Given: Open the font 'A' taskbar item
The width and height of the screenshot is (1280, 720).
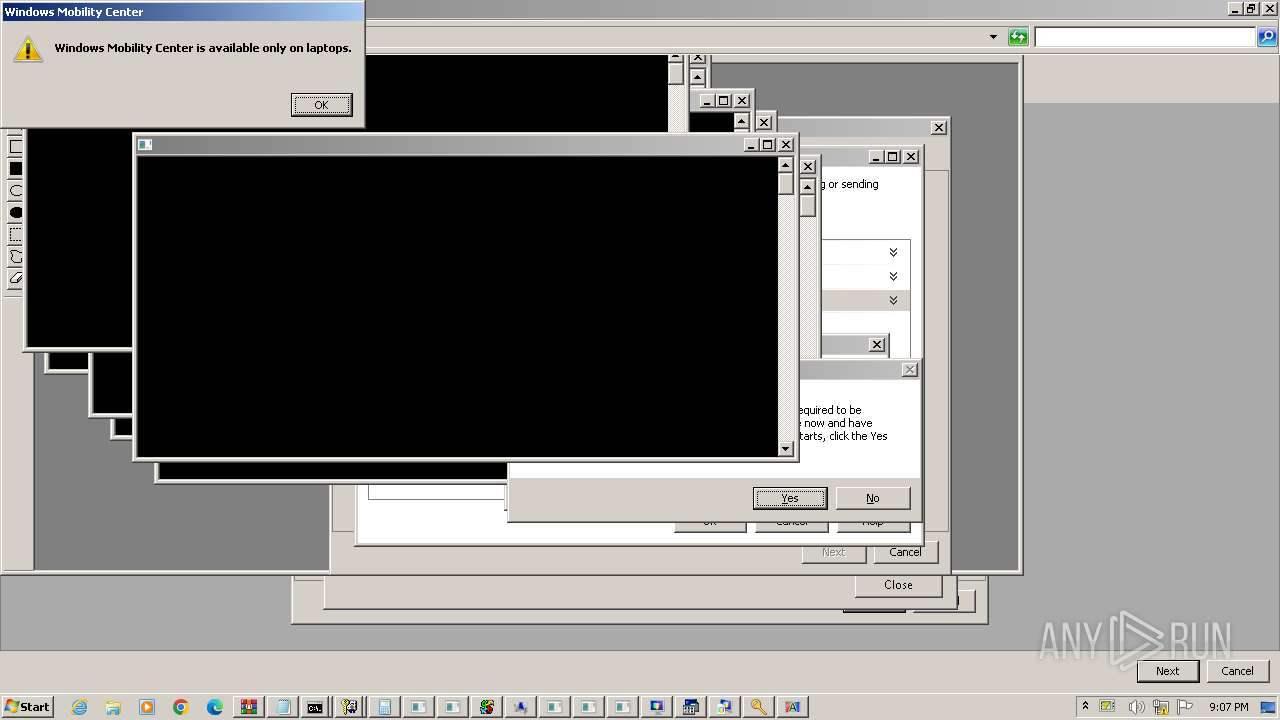Looking at the screenshot, I should [792, 707].
